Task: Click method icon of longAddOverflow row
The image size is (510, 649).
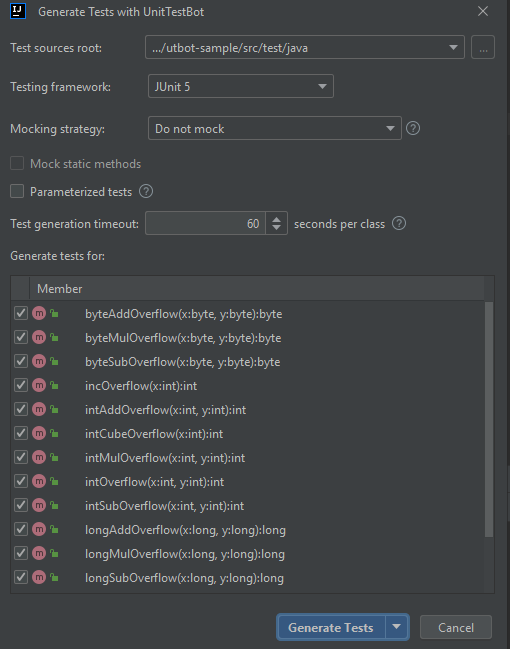Action: (x=39, y=529)
